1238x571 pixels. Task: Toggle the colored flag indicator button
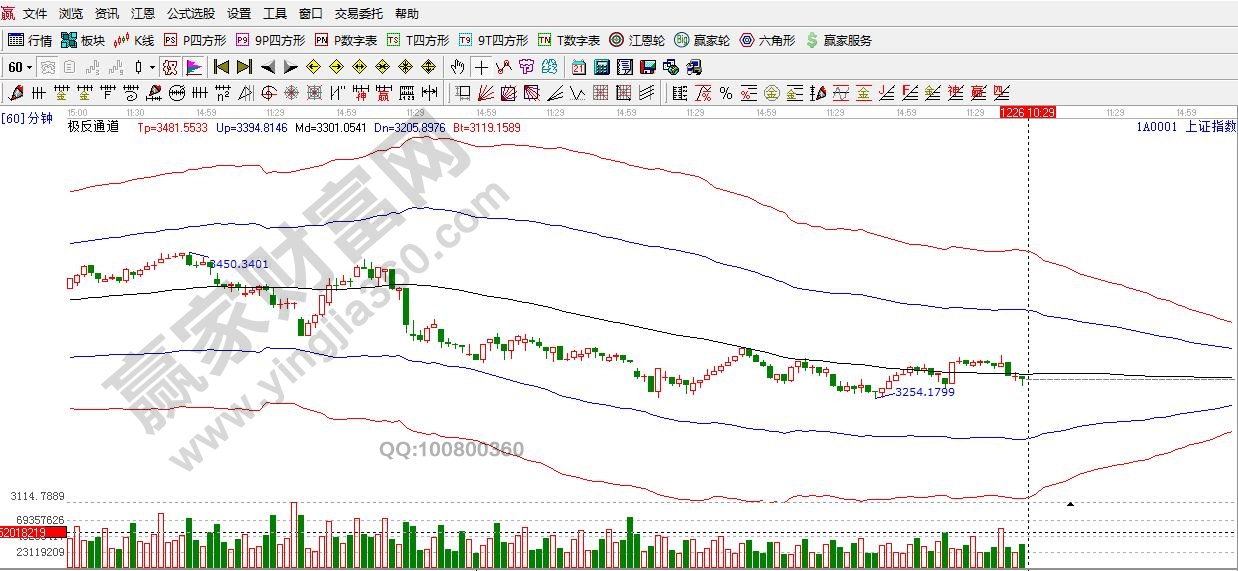pos(194,68)
